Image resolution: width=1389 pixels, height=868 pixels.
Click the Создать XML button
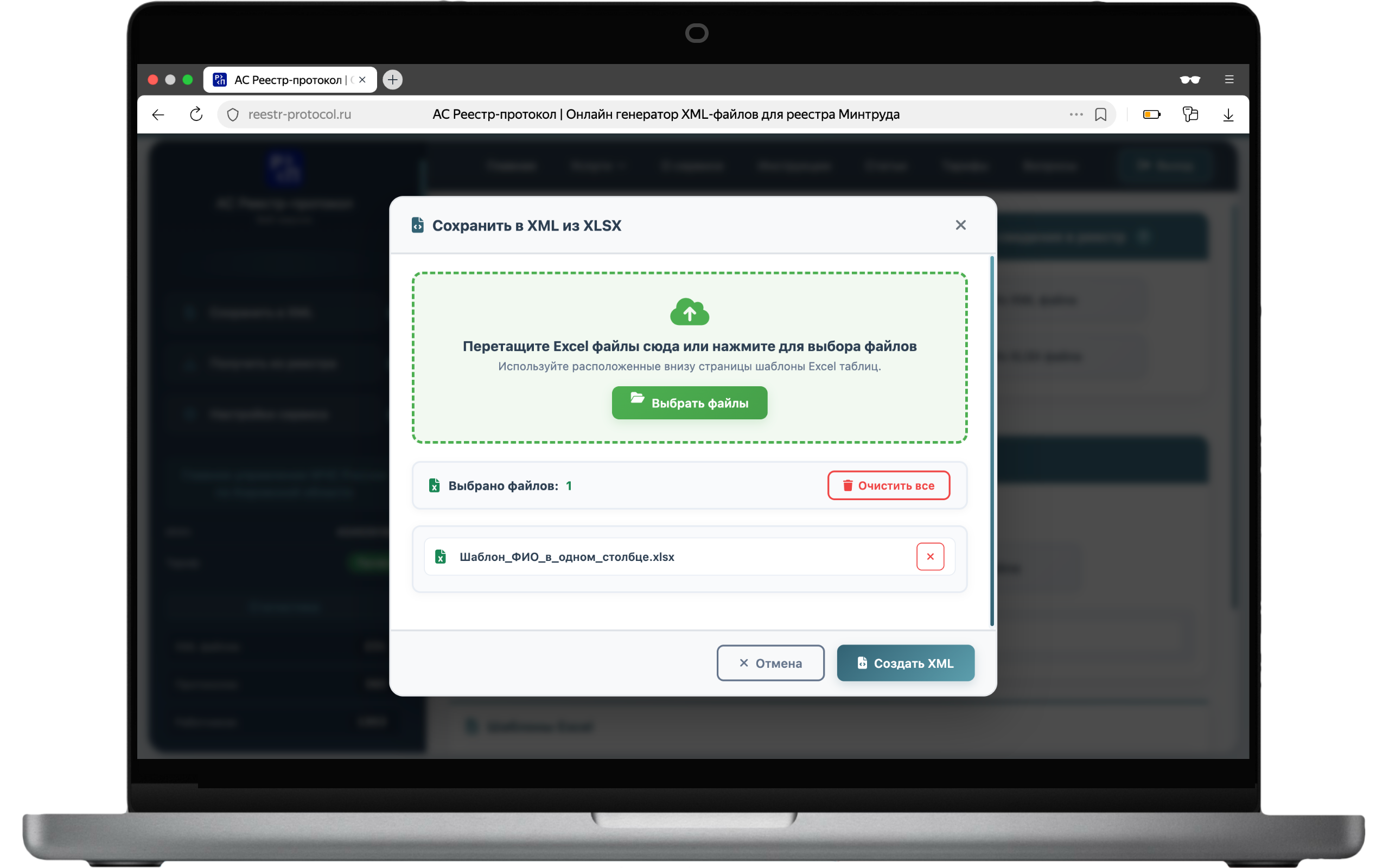click(x=905, y=663)
